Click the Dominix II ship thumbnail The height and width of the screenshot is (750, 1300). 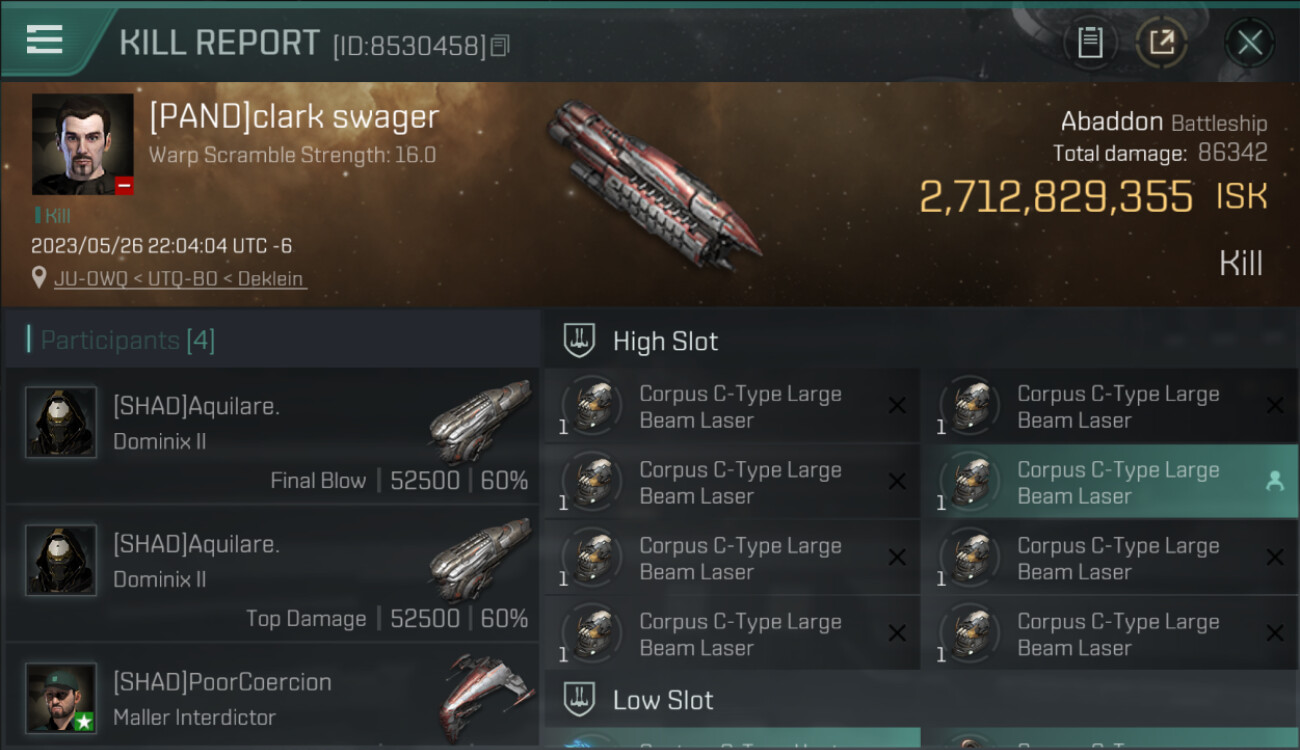480,423
